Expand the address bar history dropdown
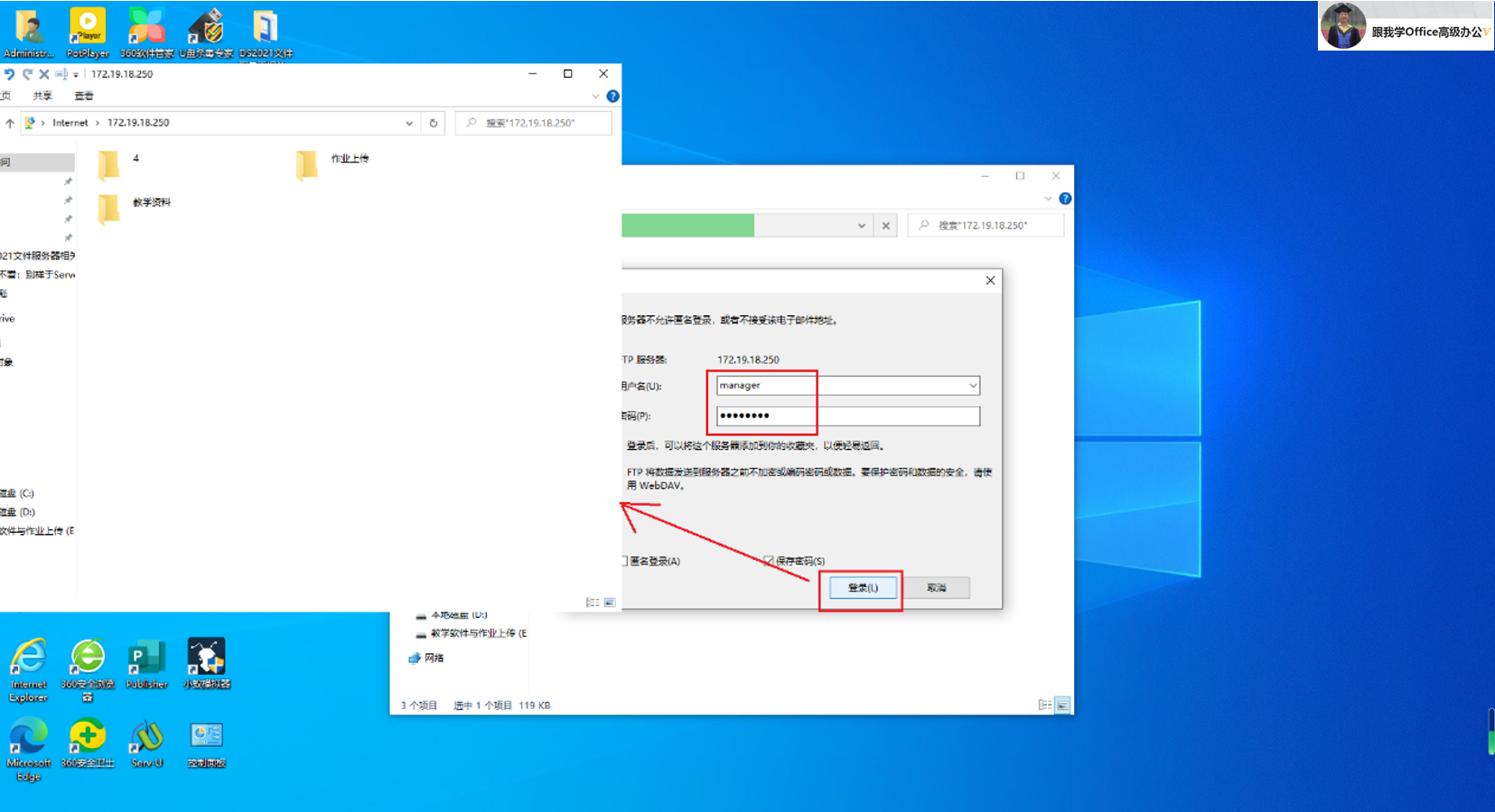Viewport: 1495px width, 812px height. pyautogui.click(x=409, y=123)
